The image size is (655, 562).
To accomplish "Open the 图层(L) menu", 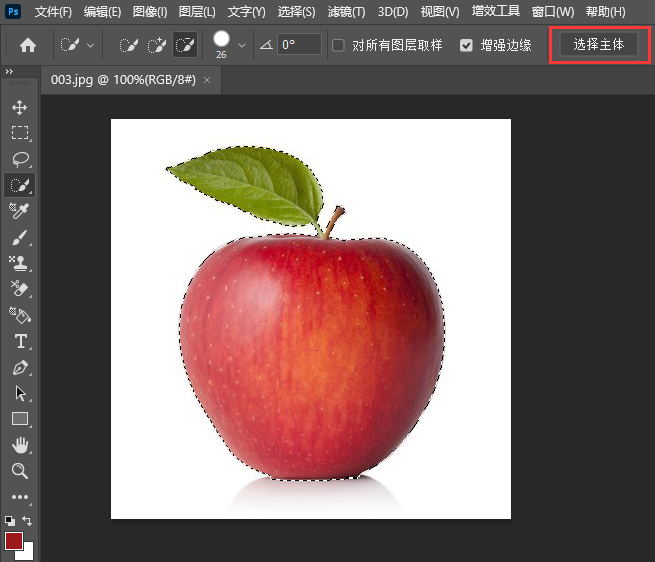I will pos(197,12).
